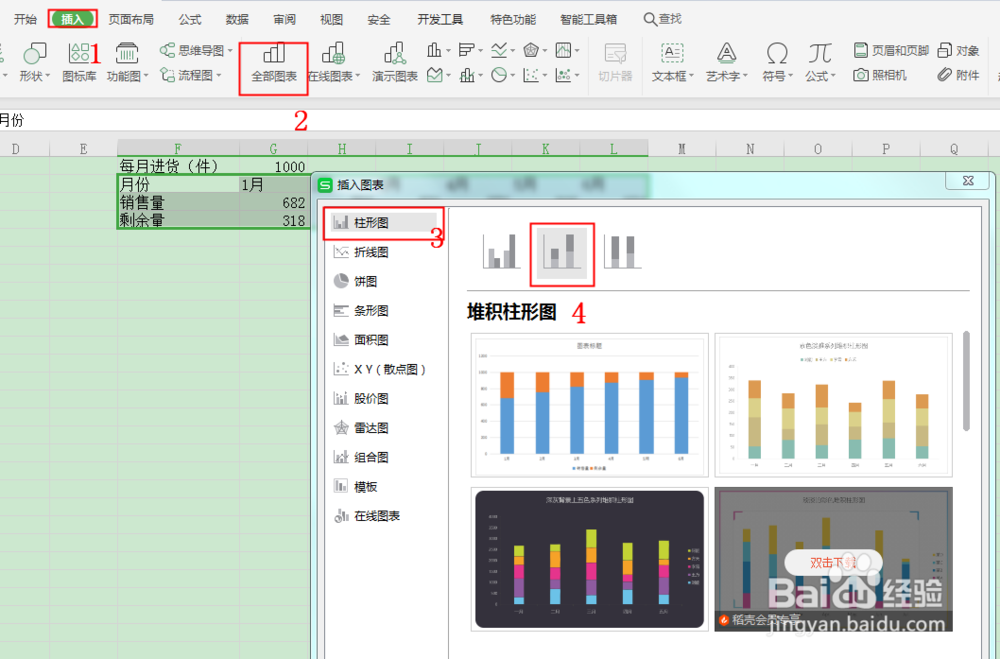Image resolution: width=1000 pixels, height=659 pixels.
Task: Pick the blue-orange stacked column preview
Action: click(x=589, y=405)
